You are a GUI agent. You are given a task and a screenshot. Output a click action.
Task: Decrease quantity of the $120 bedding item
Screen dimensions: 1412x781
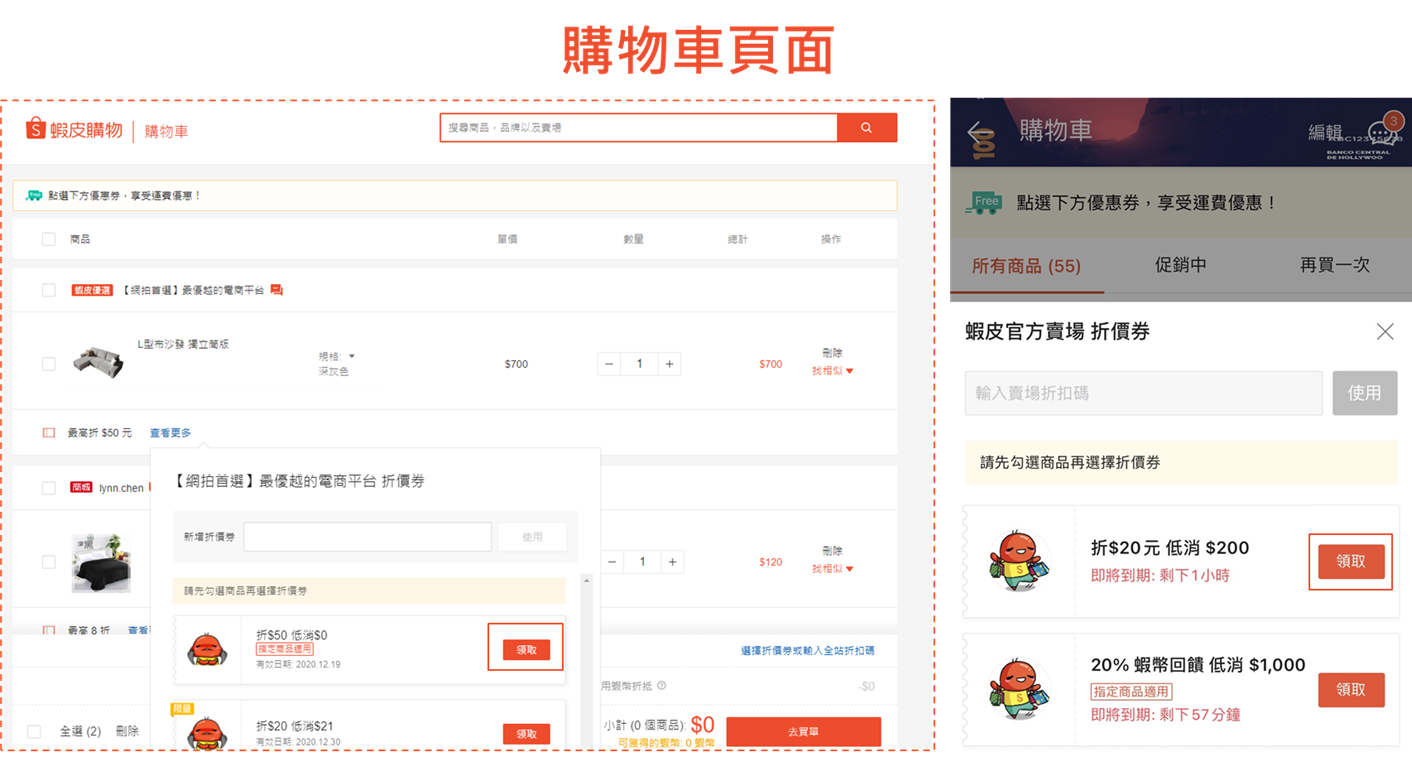[612, 562]
